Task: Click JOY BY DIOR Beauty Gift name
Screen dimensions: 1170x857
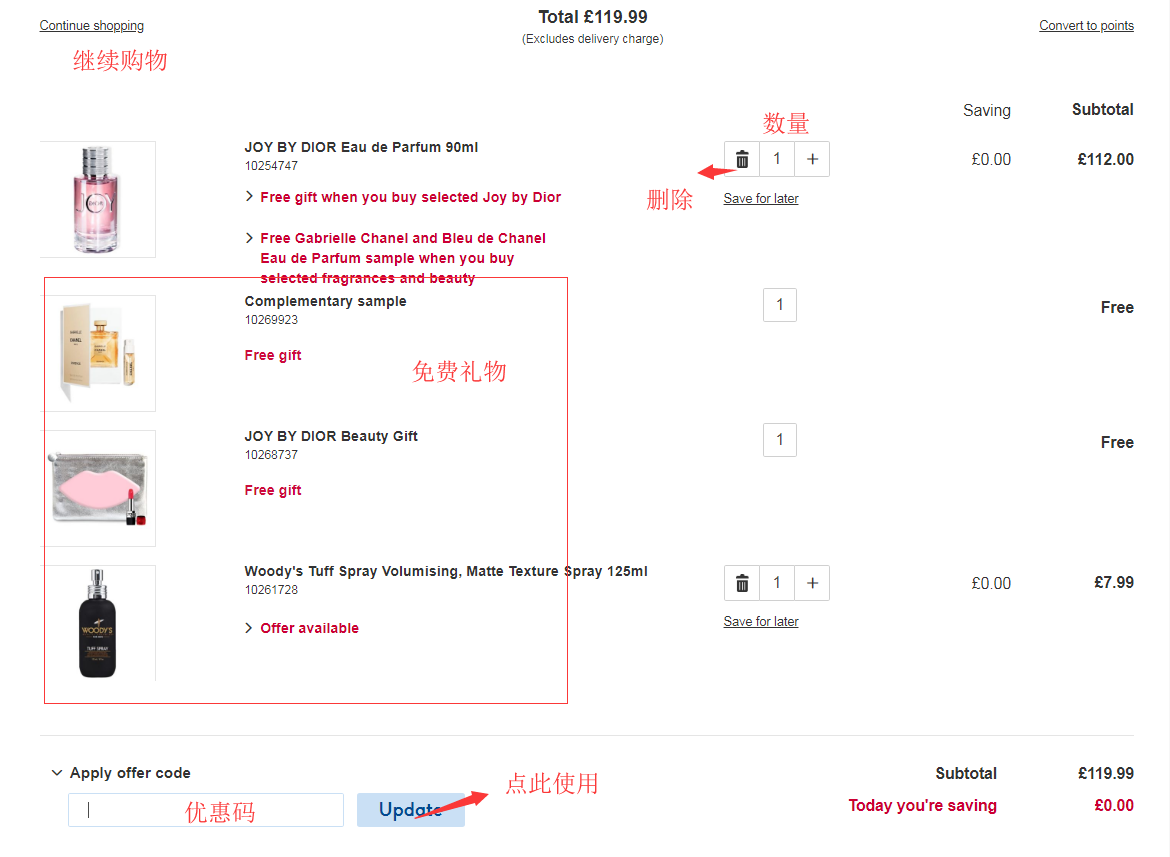Action: pyautogui.click(x=331, y=436)
